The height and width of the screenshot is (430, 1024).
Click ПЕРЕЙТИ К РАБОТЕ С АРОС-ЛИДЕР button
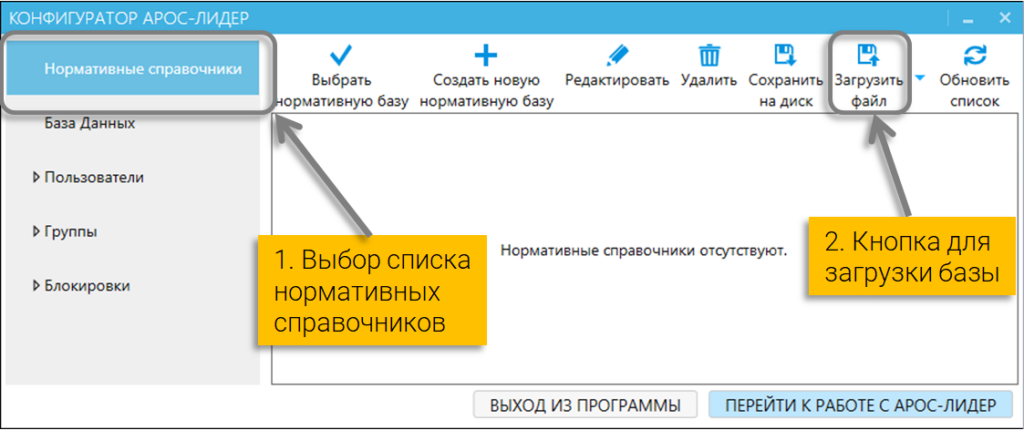click(x=860, y=405)
